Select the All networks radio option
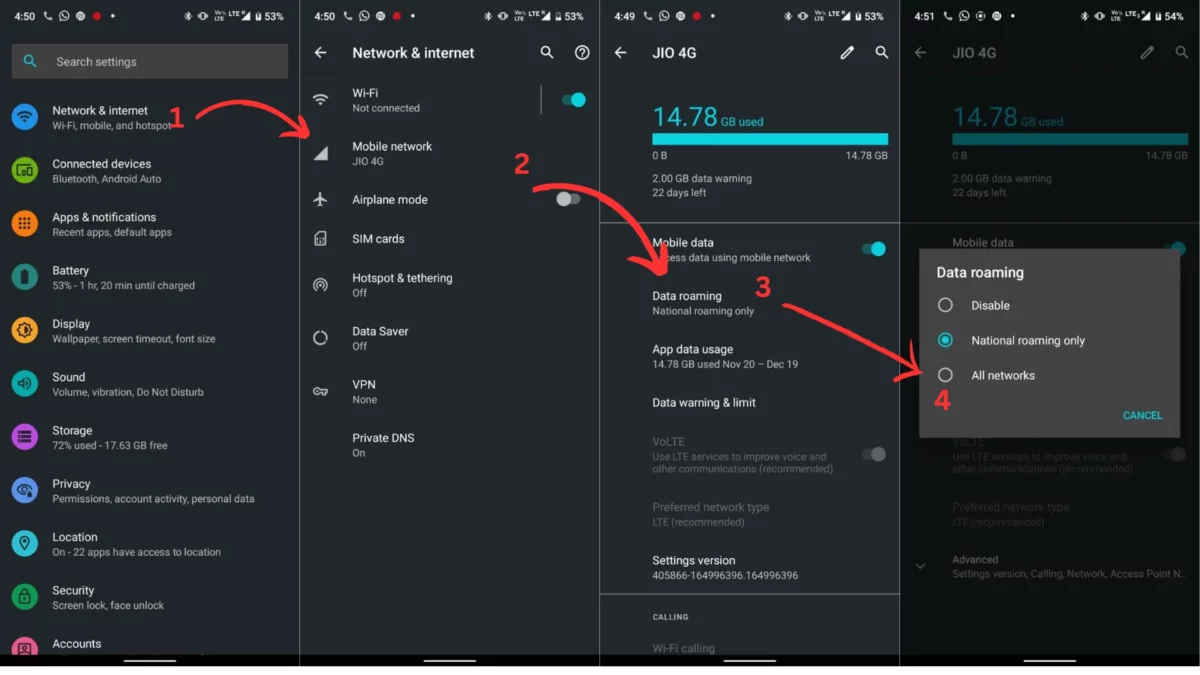Image resolution: width=1200 pixels, height=675 pixels. 945,375
